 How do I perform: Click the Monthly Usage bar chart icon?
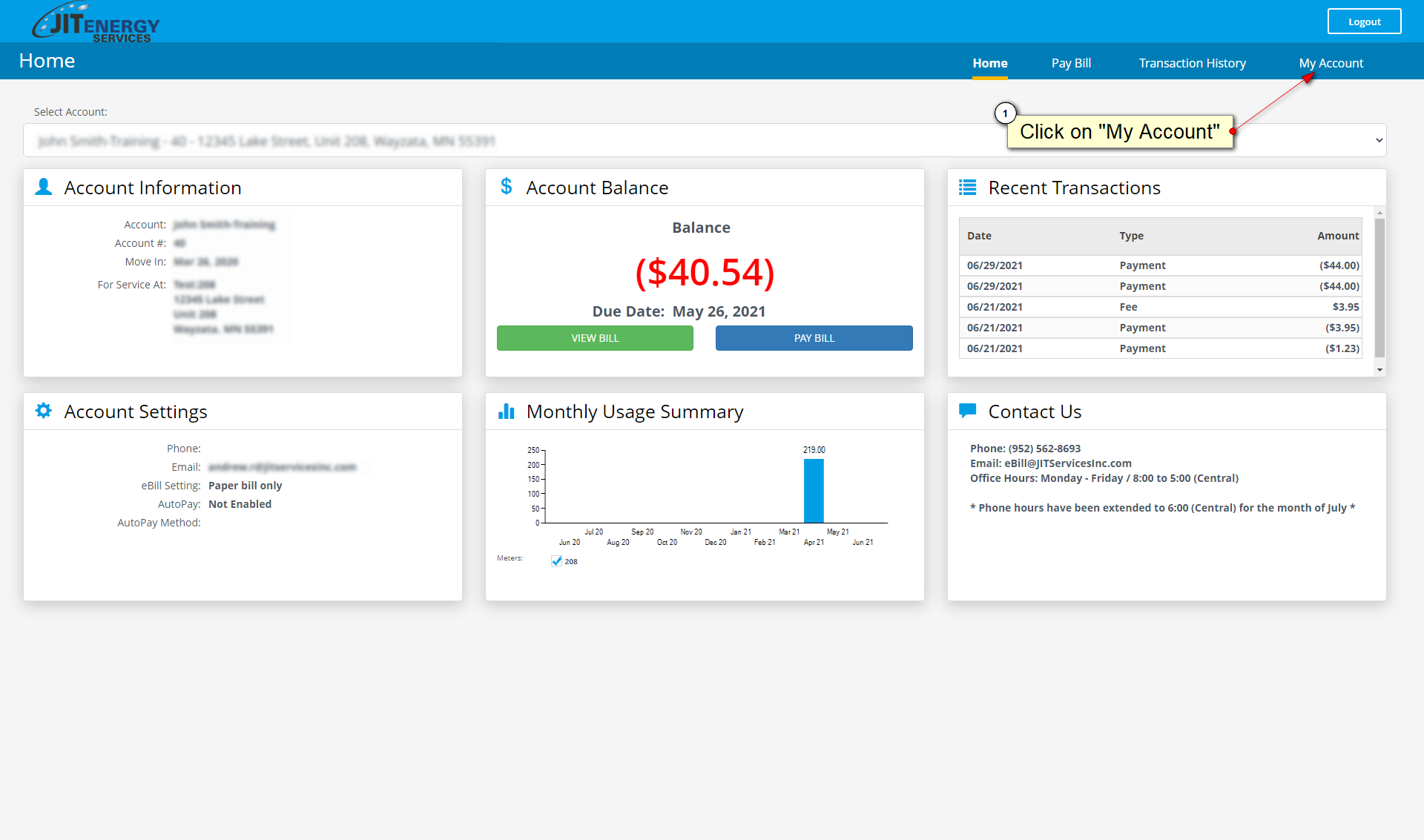[507, 411]
